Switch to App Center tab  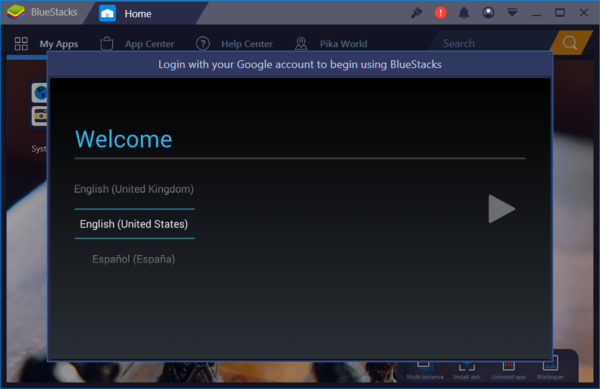pyautogui.click(x=149, y=44)
